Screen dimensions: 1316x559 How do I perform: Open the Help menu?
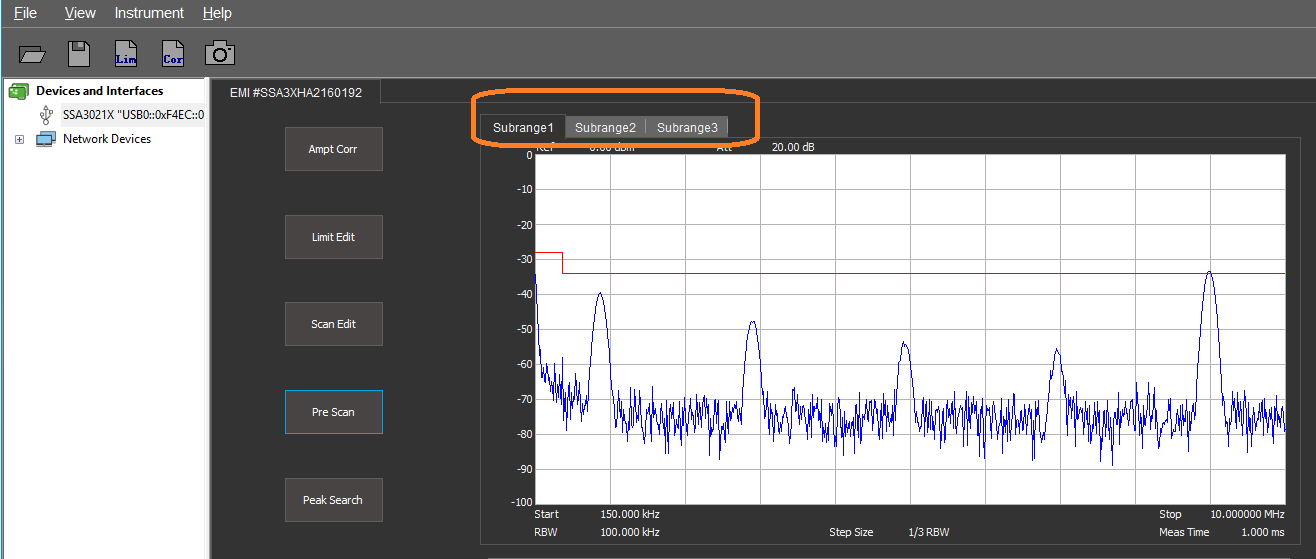tap(217, 13)
